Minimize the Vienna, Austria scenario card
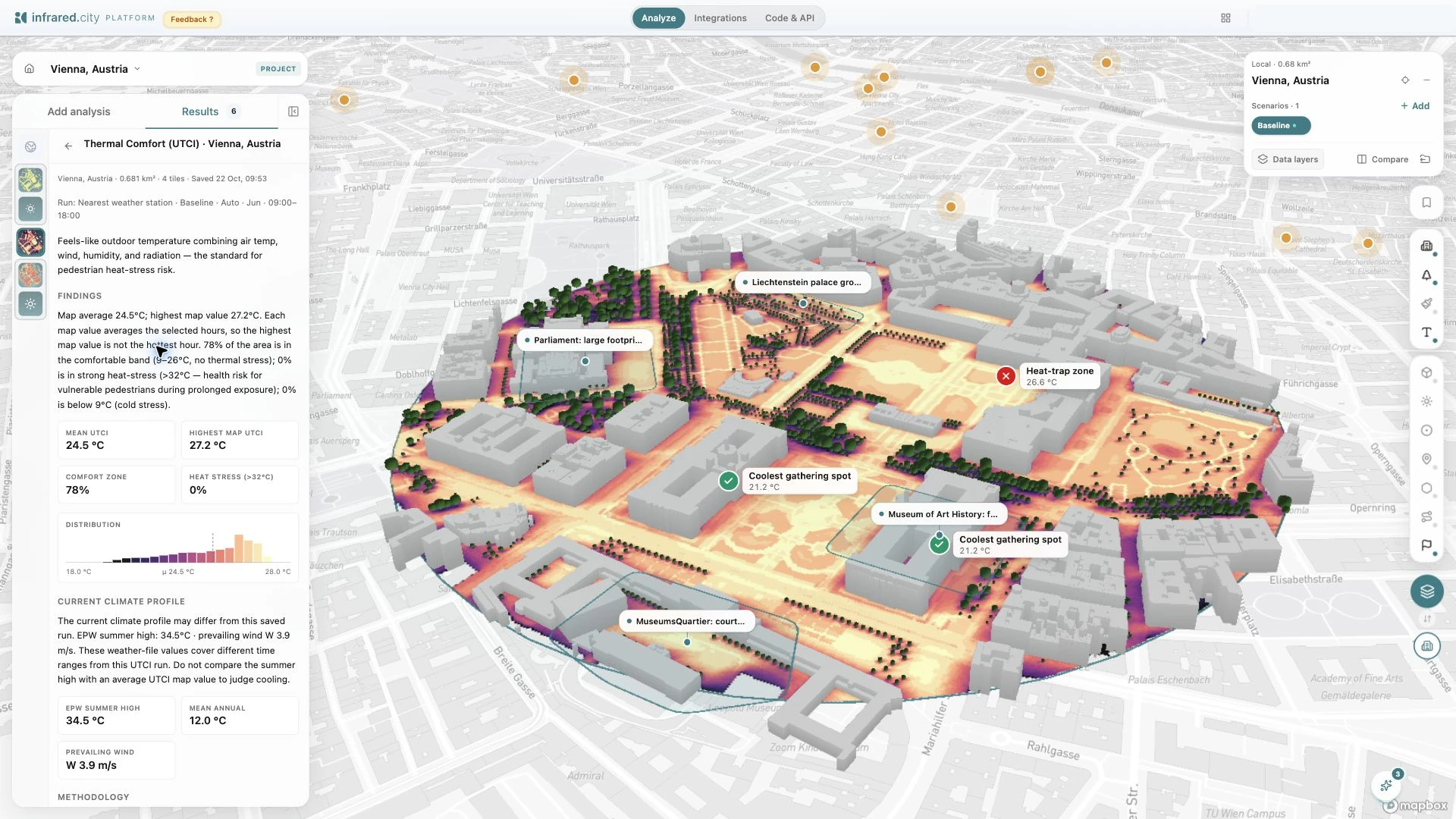 [1426, 80]
